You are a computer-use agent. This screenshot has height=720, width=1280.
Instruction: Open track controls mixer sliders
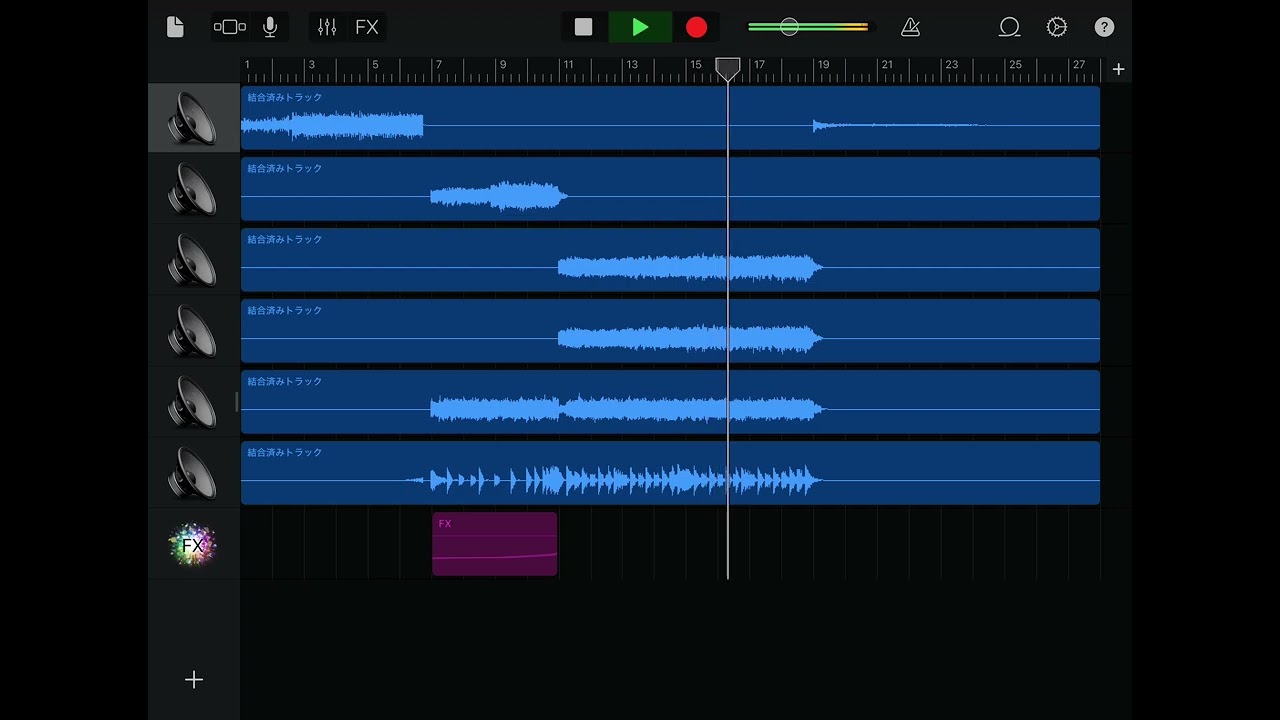click(x=327, y=28)
